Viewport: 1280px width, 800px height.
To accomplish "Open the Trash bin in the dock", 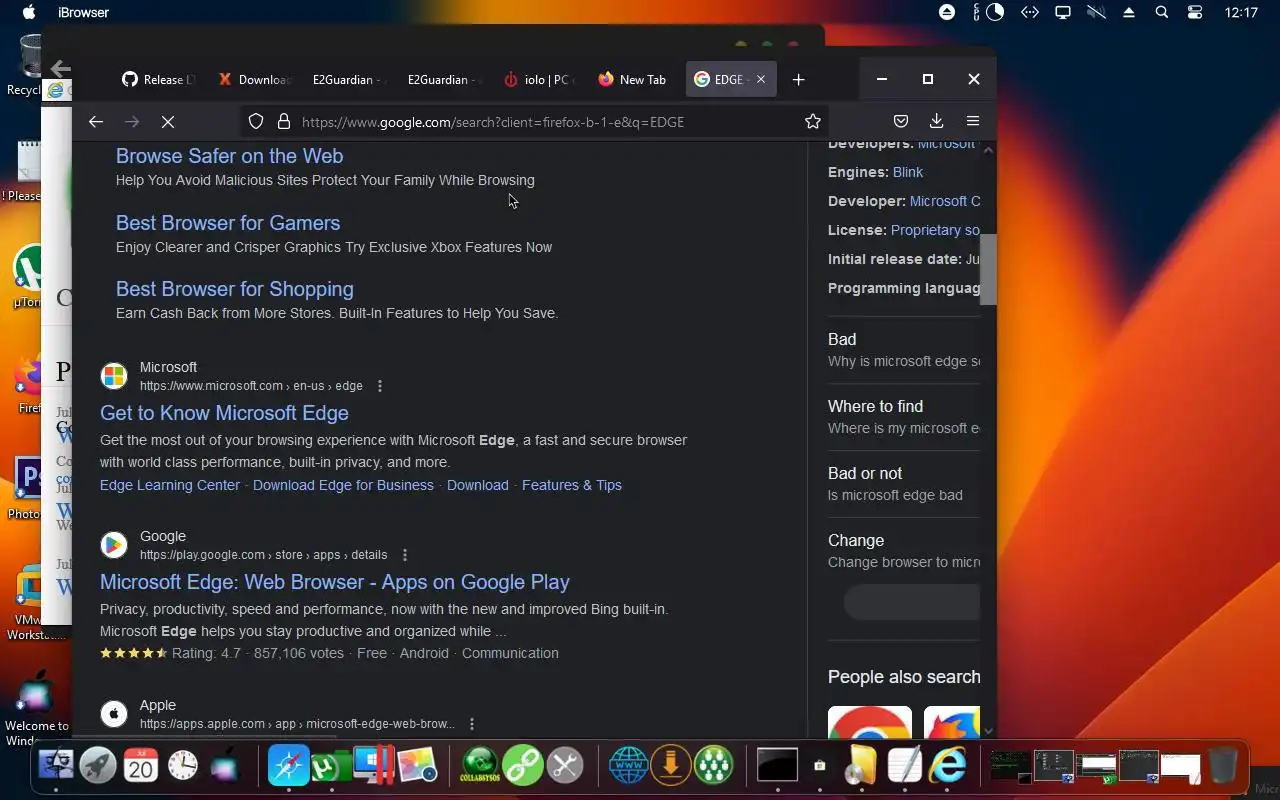I will 1222,766.
